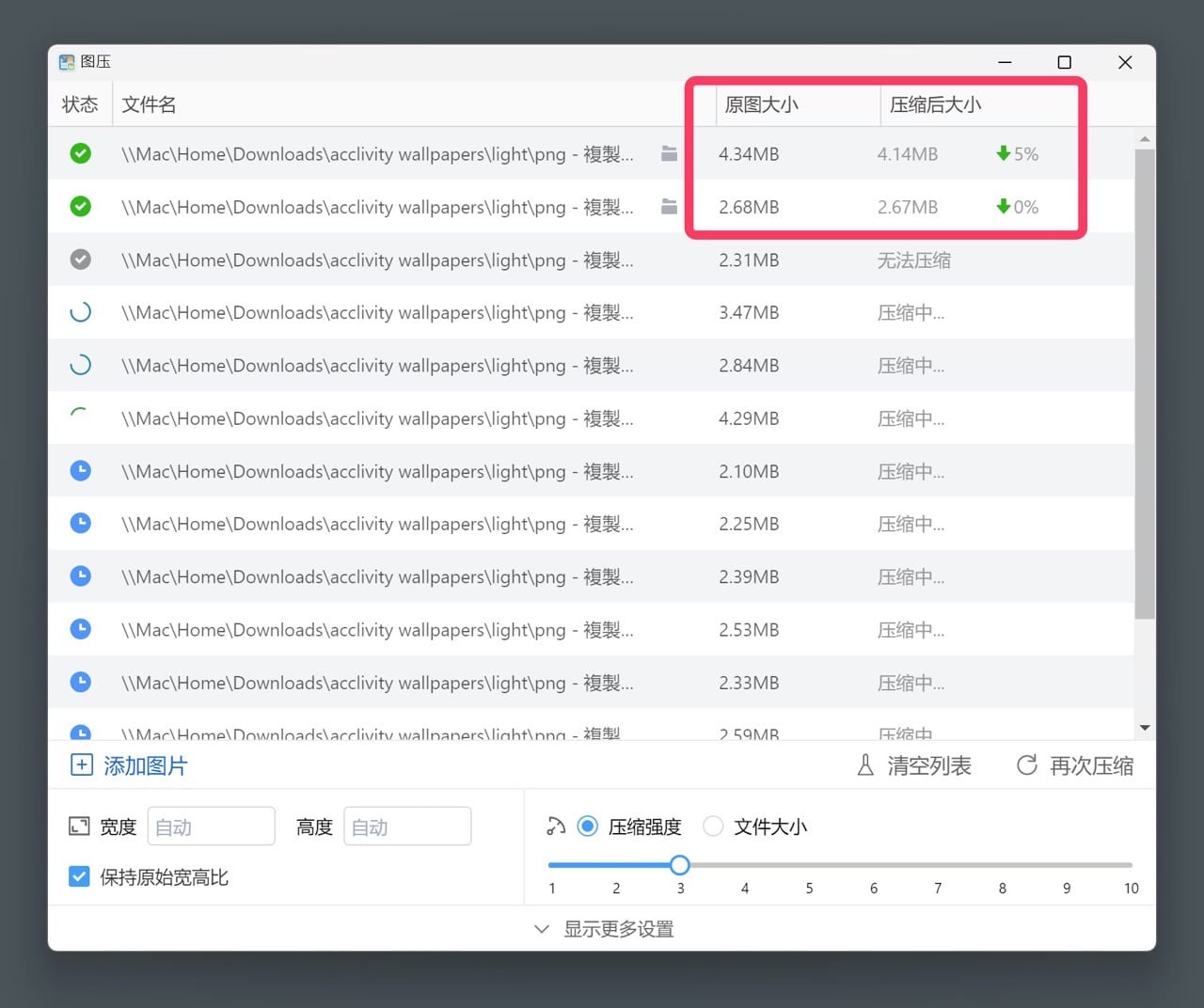Click the 2.10MB original size cell

[x=749, y=470]
